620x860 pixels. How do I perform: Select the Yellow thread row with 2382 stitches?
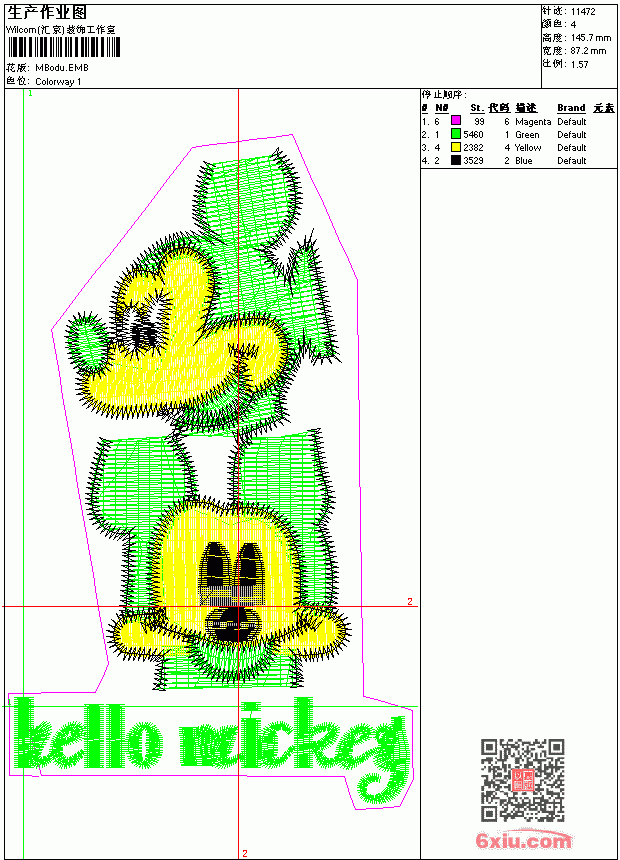(518, 148)
